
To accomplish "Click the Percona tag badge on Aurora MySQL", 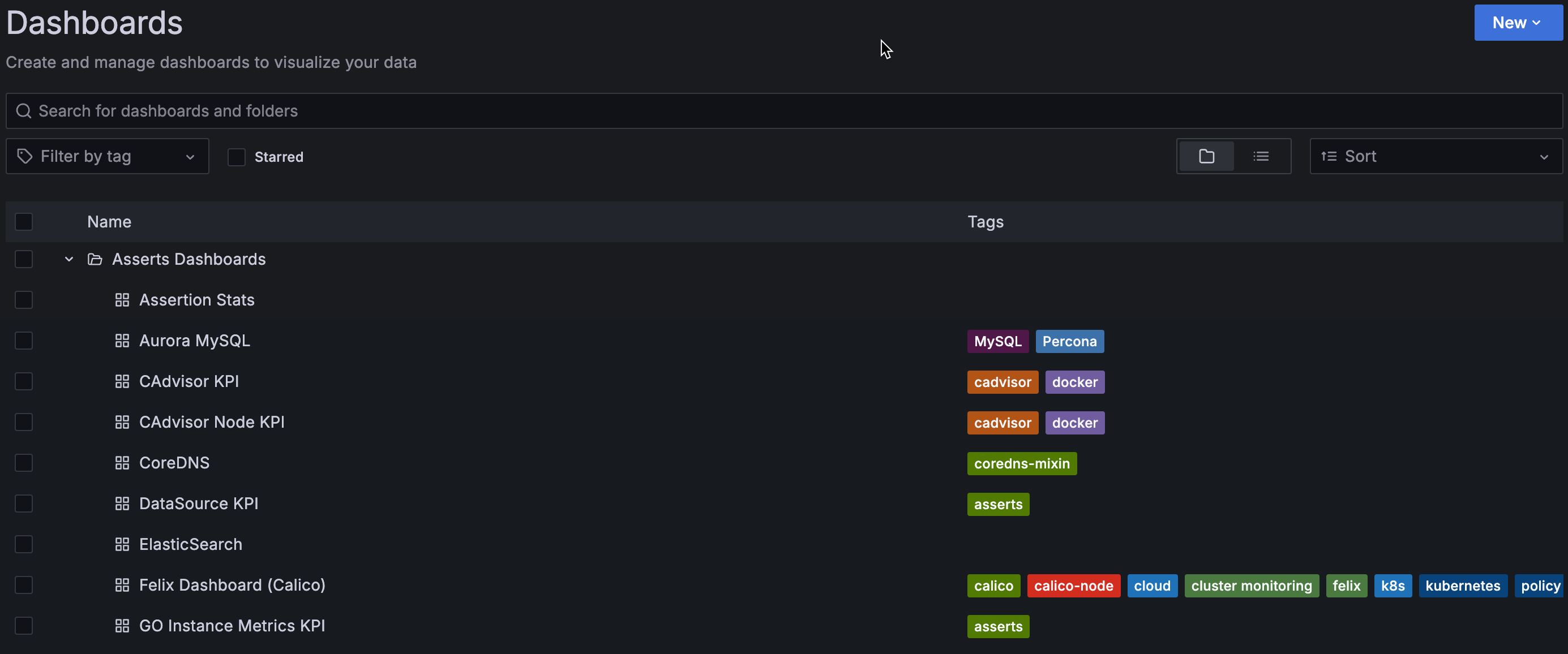I will pyautogui.click(x=1069, y=341).
